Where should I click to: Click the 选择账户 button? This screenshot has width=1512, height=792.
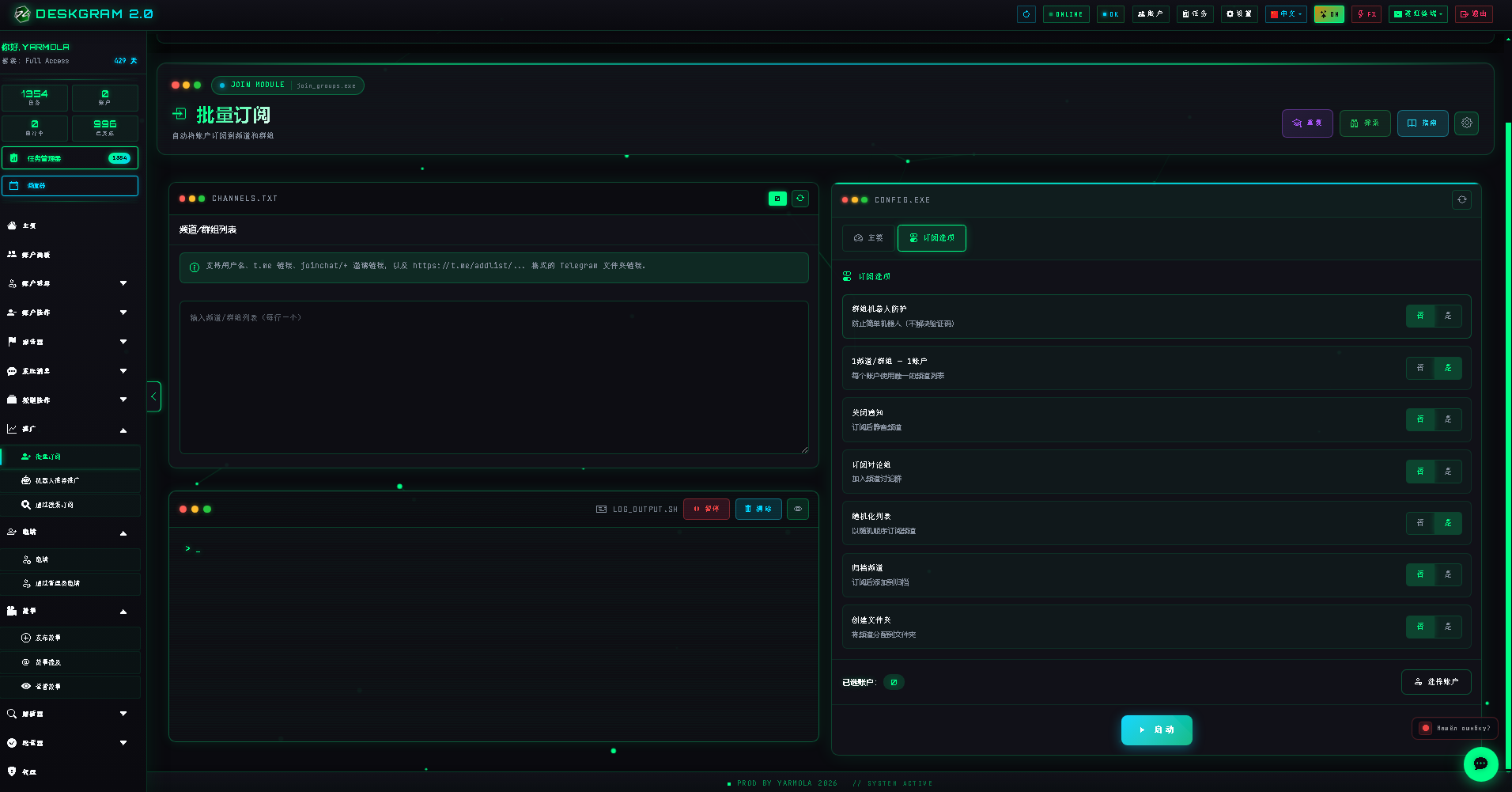(1436, 682)
